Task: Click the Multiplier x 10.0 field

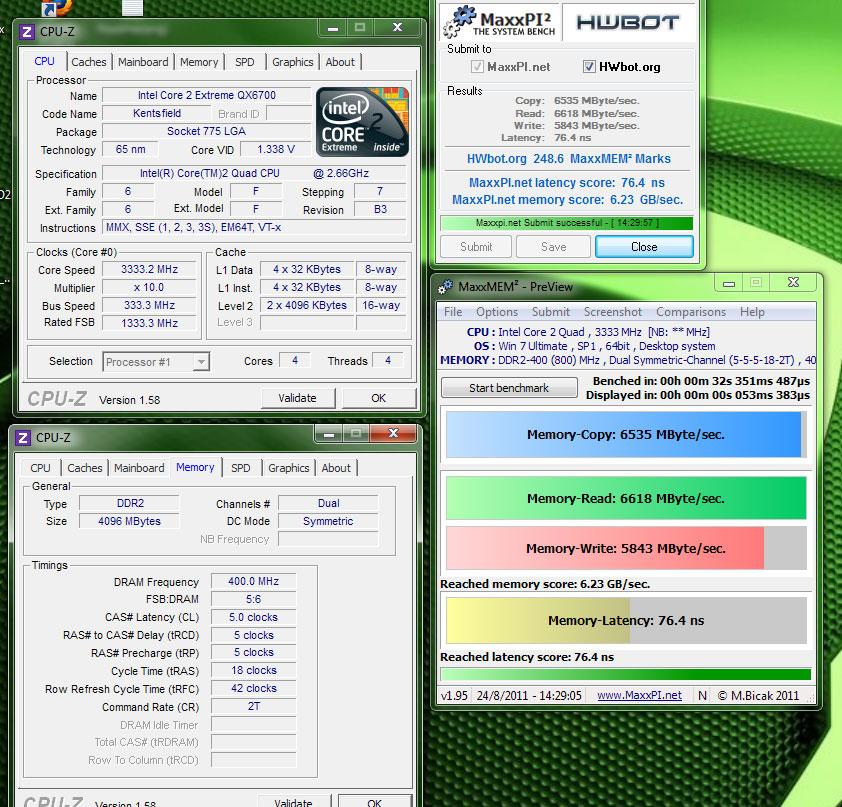Action: pos(149,288)
